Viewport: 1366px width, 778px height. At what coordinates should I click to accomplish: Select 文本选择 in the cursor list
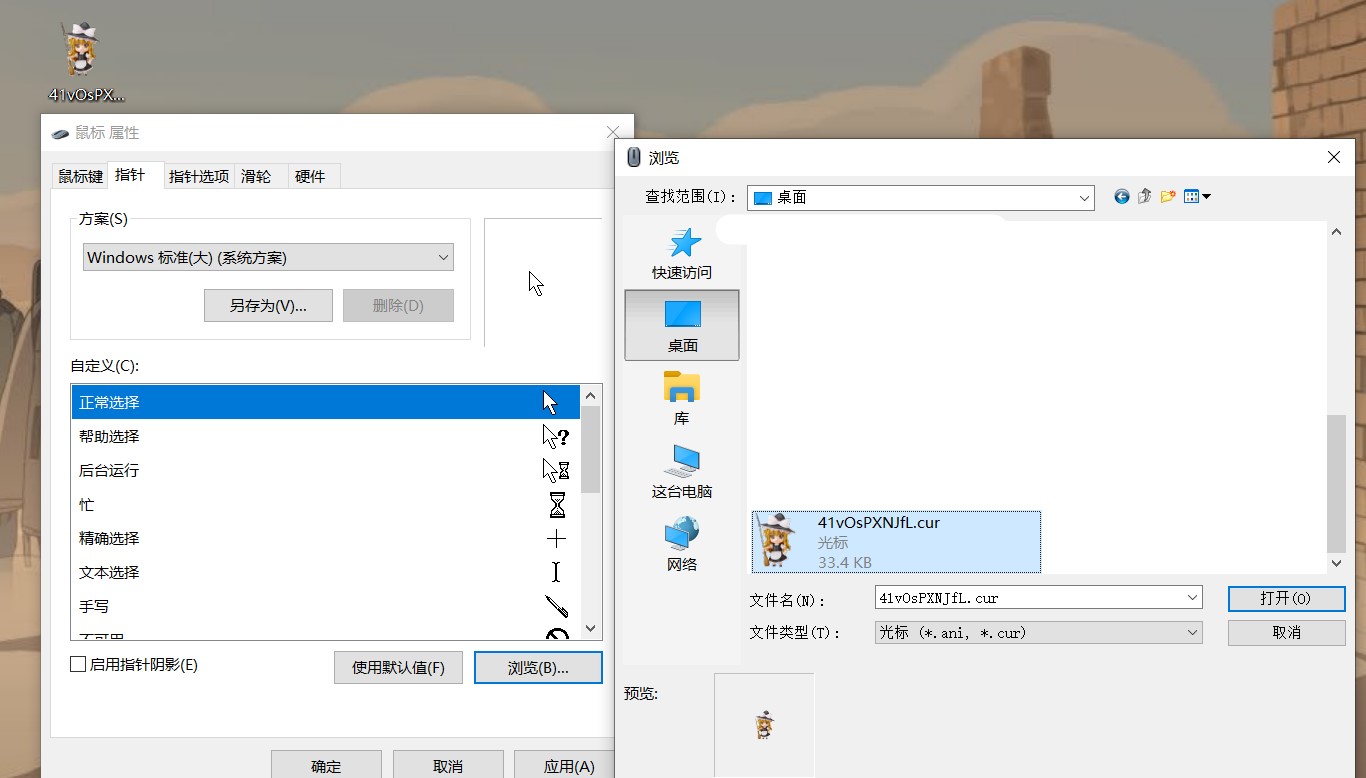(110, 572)
